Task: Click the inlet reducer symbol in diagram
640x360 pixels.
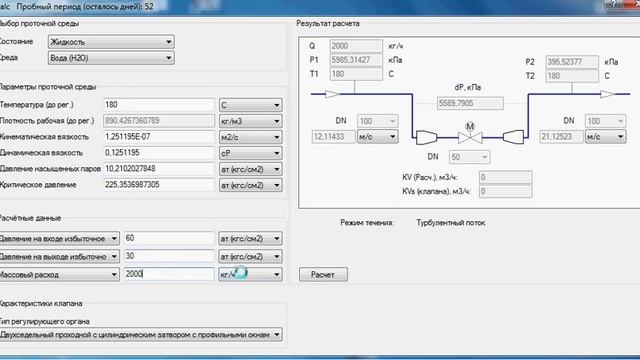Action: click(x=427, y=138)
